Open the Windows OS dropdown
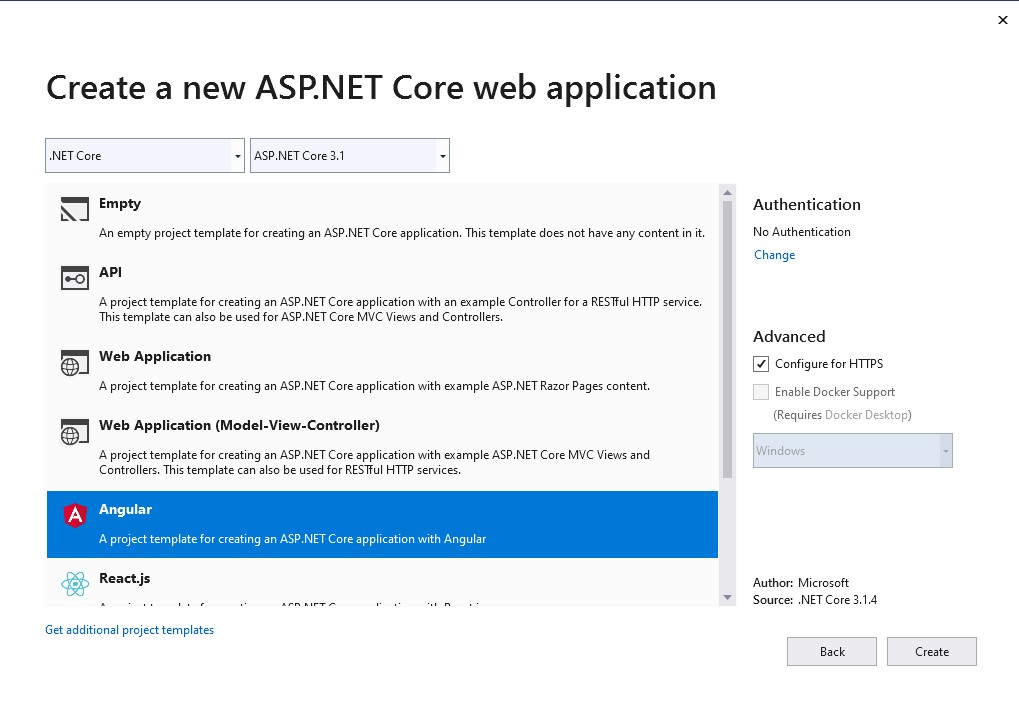 pyautogui.click(x=852, y=451)
